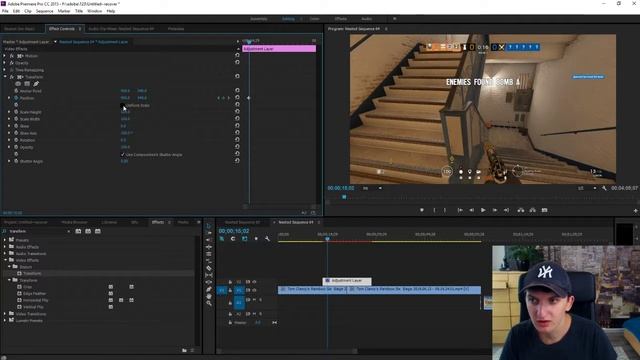Viewport: 640px width, 360px height.
Task: Uncheck Use Composition's Shutter Angle
Action: [x=122, y=155]
